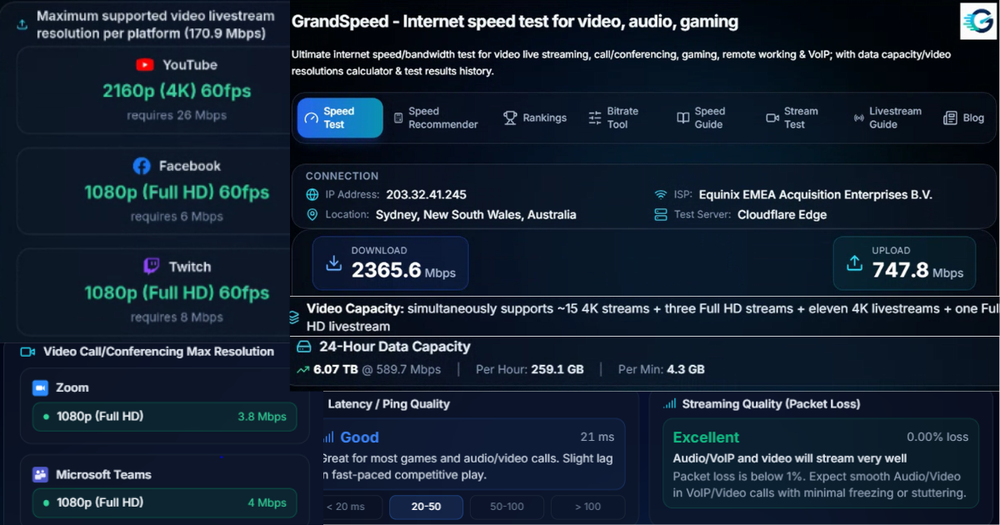Open the Livestream Guide tab

(888, 118)
